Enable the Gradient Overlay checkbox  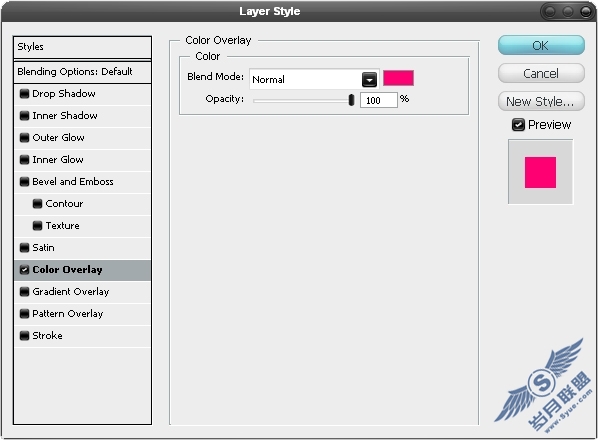click(24, 292)
